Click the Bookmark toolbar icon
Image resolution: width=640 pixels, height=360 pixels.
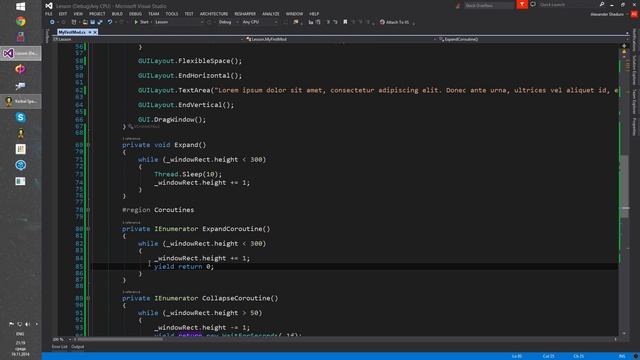coord(345,22)
